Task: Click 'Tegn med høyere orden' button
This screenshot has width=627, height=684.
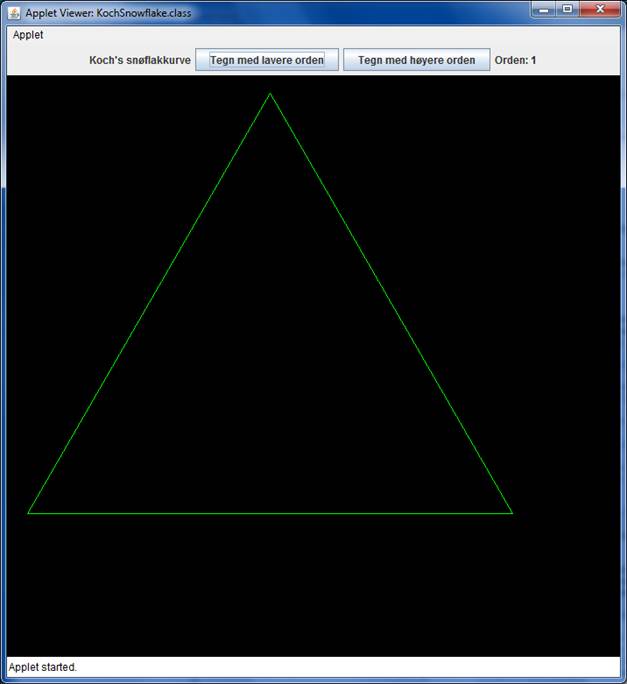Action: click(417, 60)
